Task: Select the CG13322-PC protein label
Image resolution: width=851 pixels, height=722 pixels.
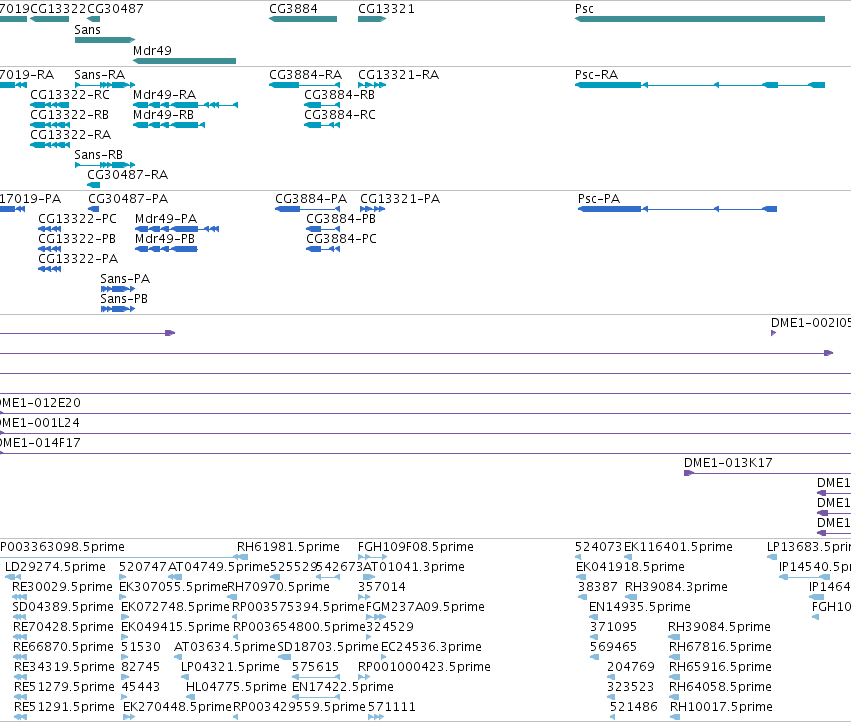Action: 77,219
